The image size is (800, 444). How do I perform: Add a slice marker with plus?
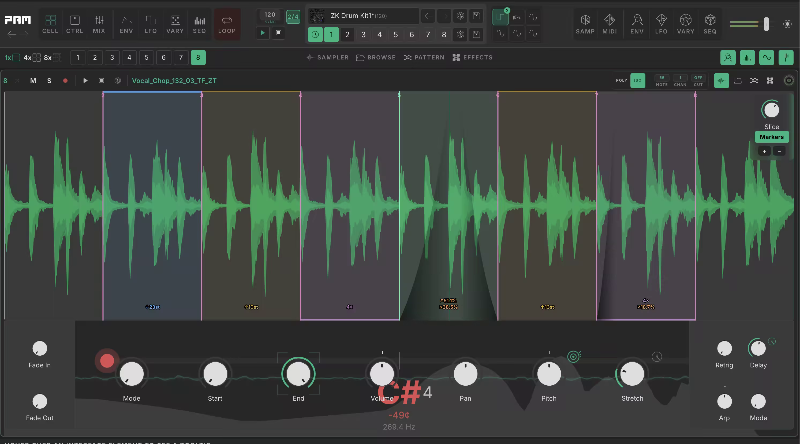point(764,151)
